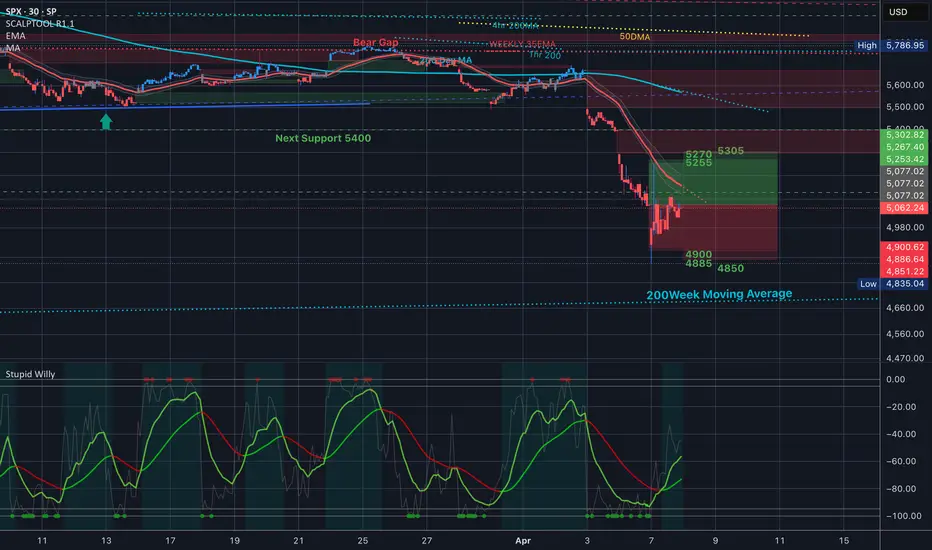This screenshot has width=932, height=550.
Task: Click the WEEKLY 35EMA annotation
Action: point(522,44)
